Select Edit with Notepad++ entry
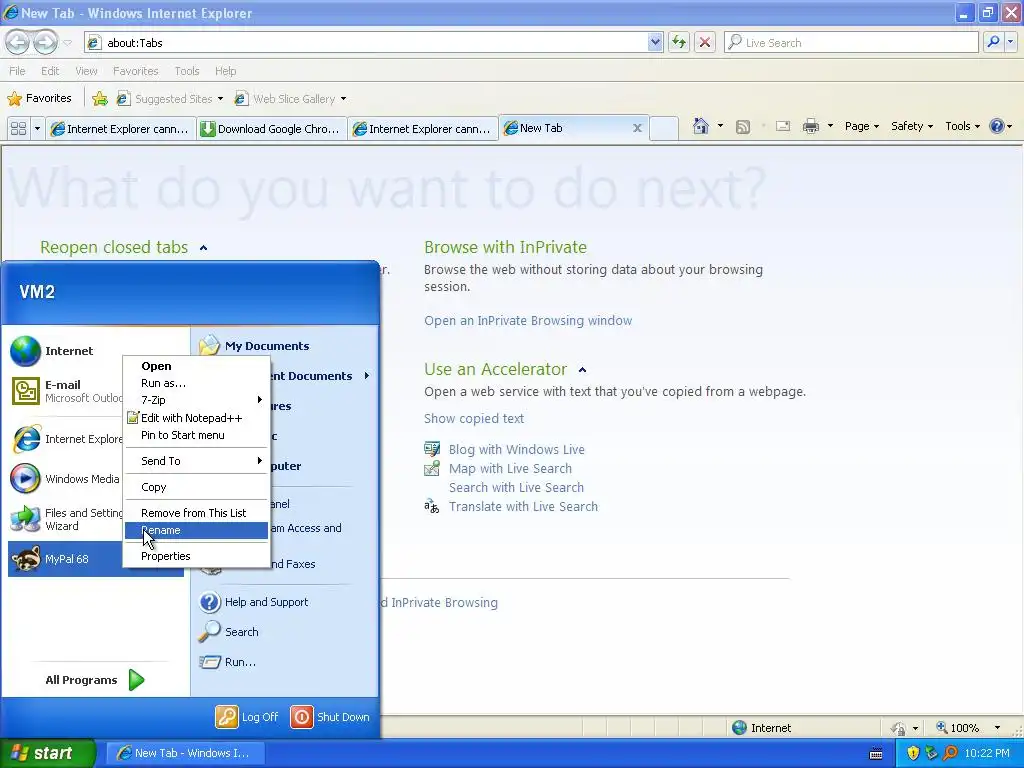The image size is (1024, 768). point(196,418)
